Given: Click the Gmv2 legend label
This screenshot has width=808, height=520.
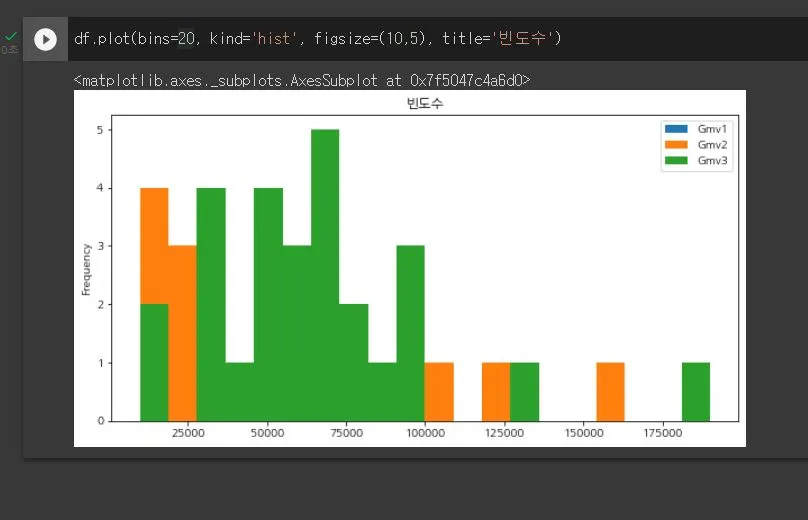Looking at the screenshot, I should (712, 145).
